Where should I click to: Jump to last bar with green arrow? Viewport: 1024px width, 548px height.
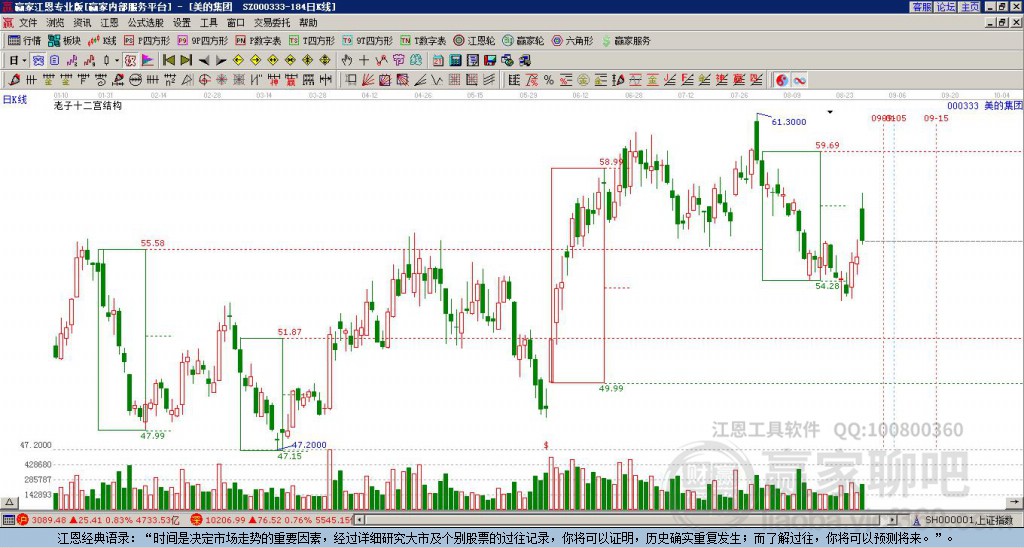pos(186,60)
